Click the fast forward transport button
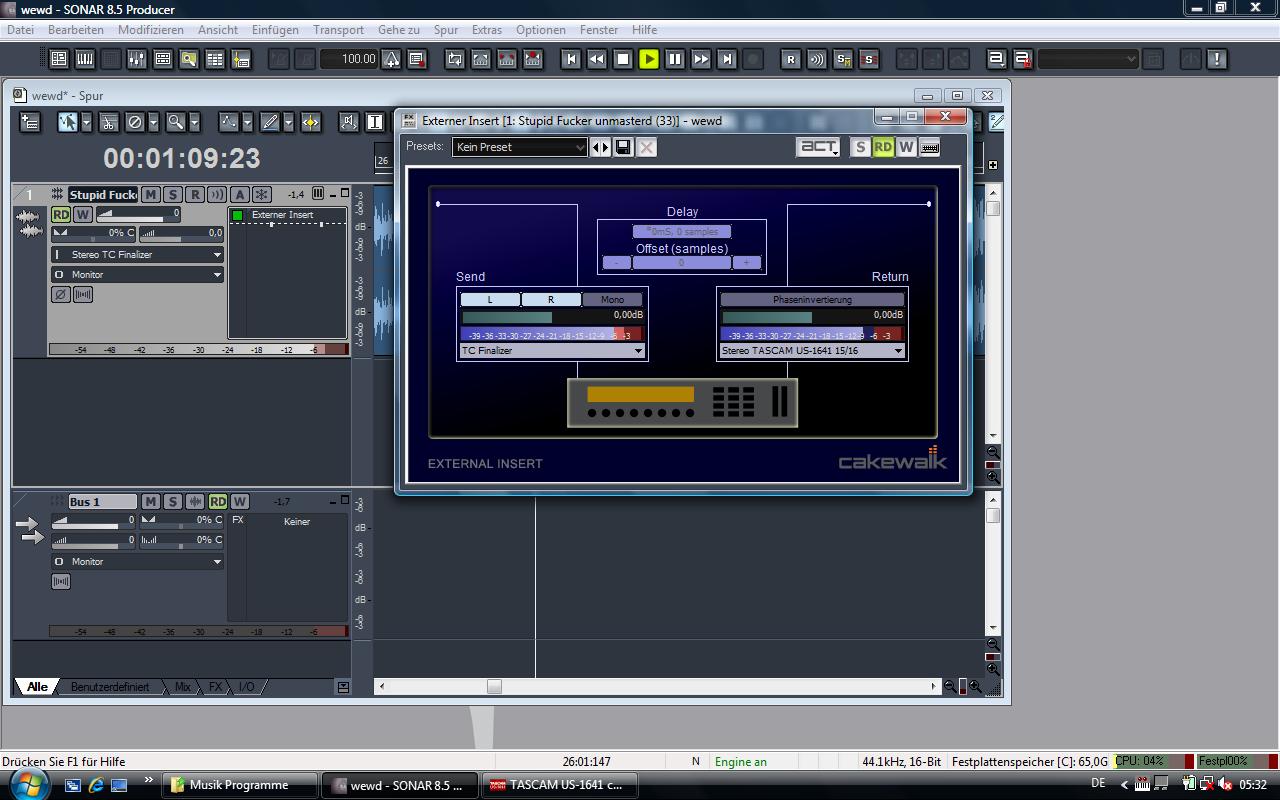Image resolution: width=1280 pixels, height=800 pixels. pos(701,59)
